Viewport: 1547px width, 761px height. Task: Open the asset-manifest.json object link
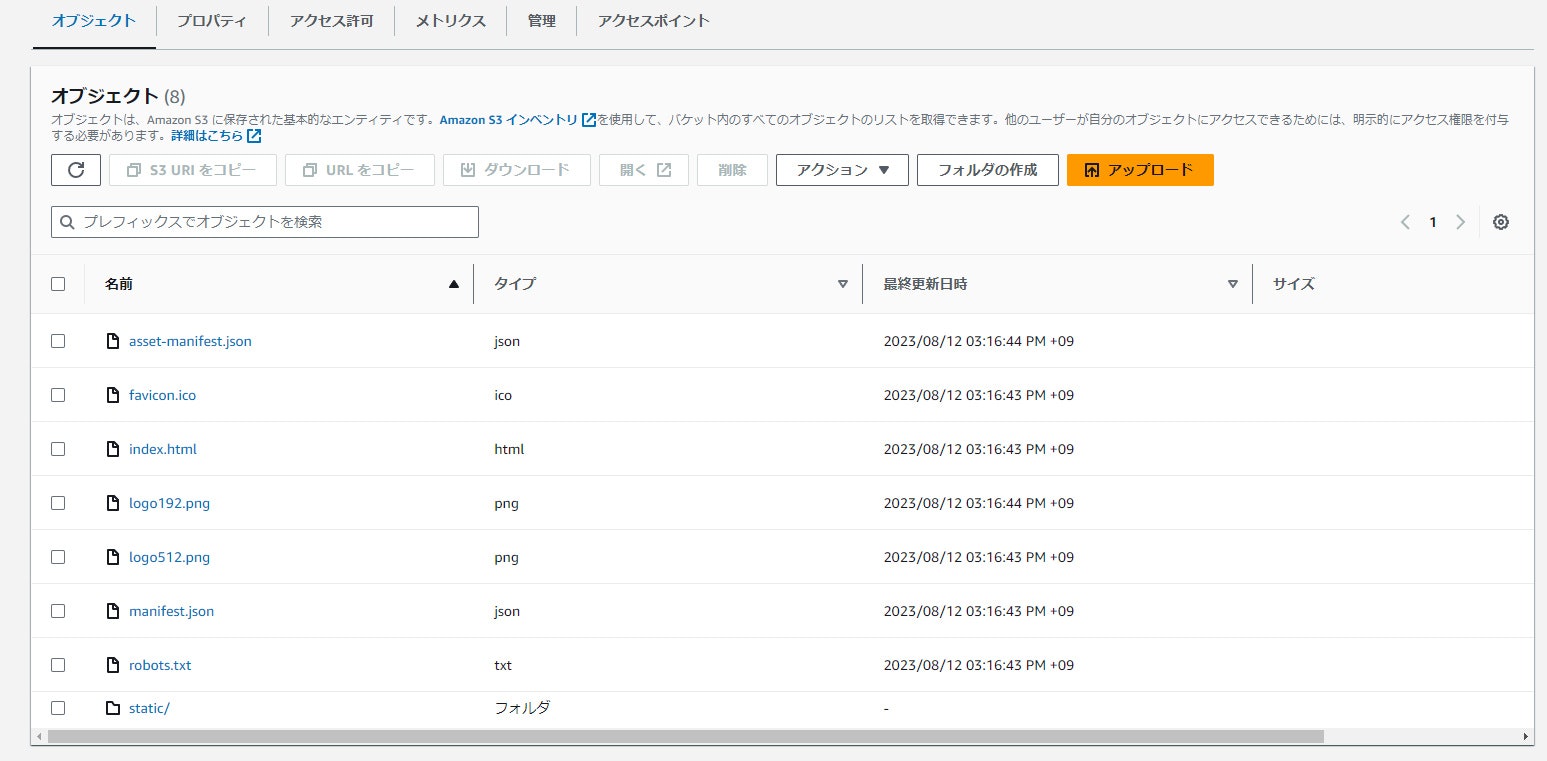click(190, 341)
